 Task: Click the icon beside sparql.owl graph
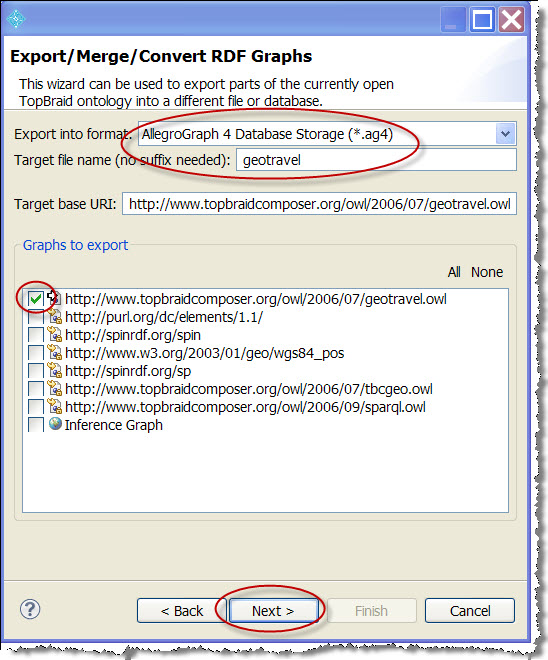55,407
